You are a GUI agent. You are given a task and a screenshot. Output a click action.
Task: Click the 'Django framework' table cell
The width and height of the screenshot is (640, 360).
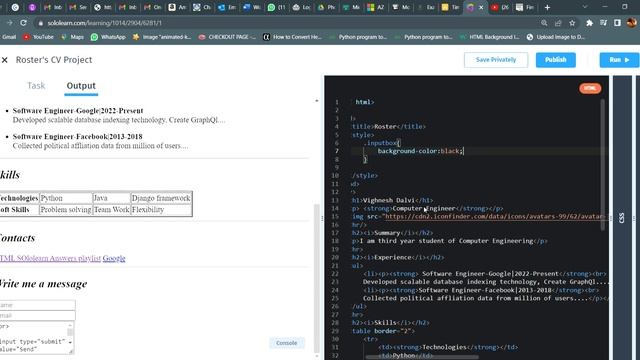point(161,198)
